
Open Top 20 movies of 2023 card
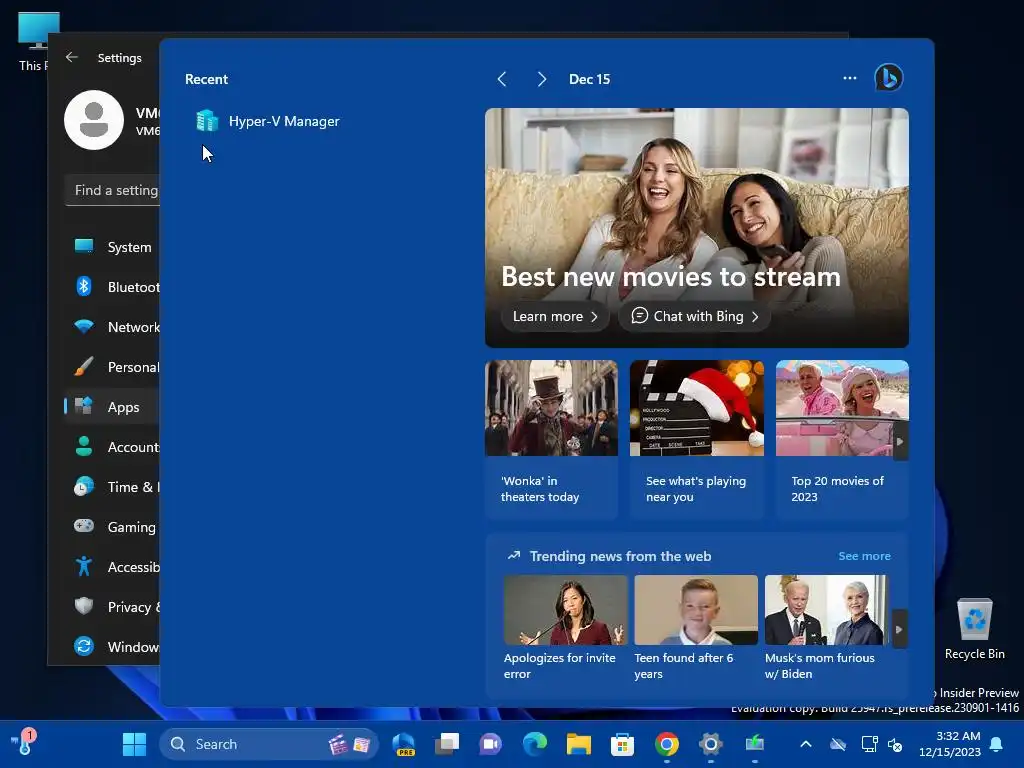842,439
